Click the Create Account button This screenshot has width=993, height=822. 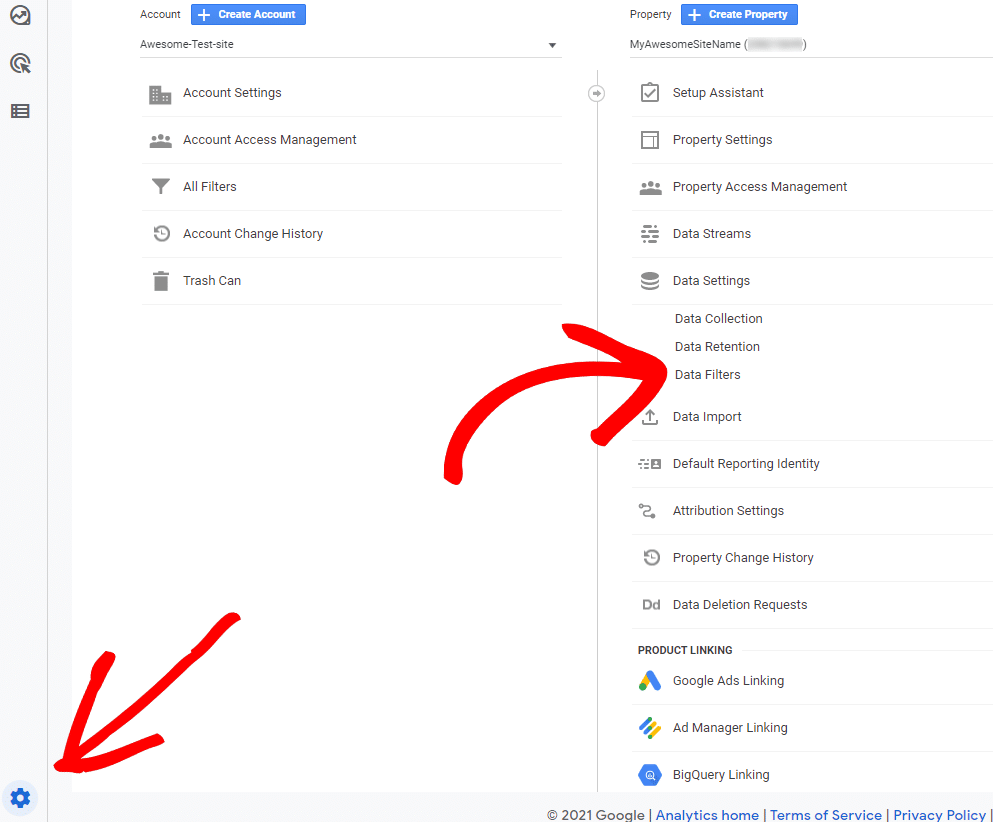pos(248,15)
